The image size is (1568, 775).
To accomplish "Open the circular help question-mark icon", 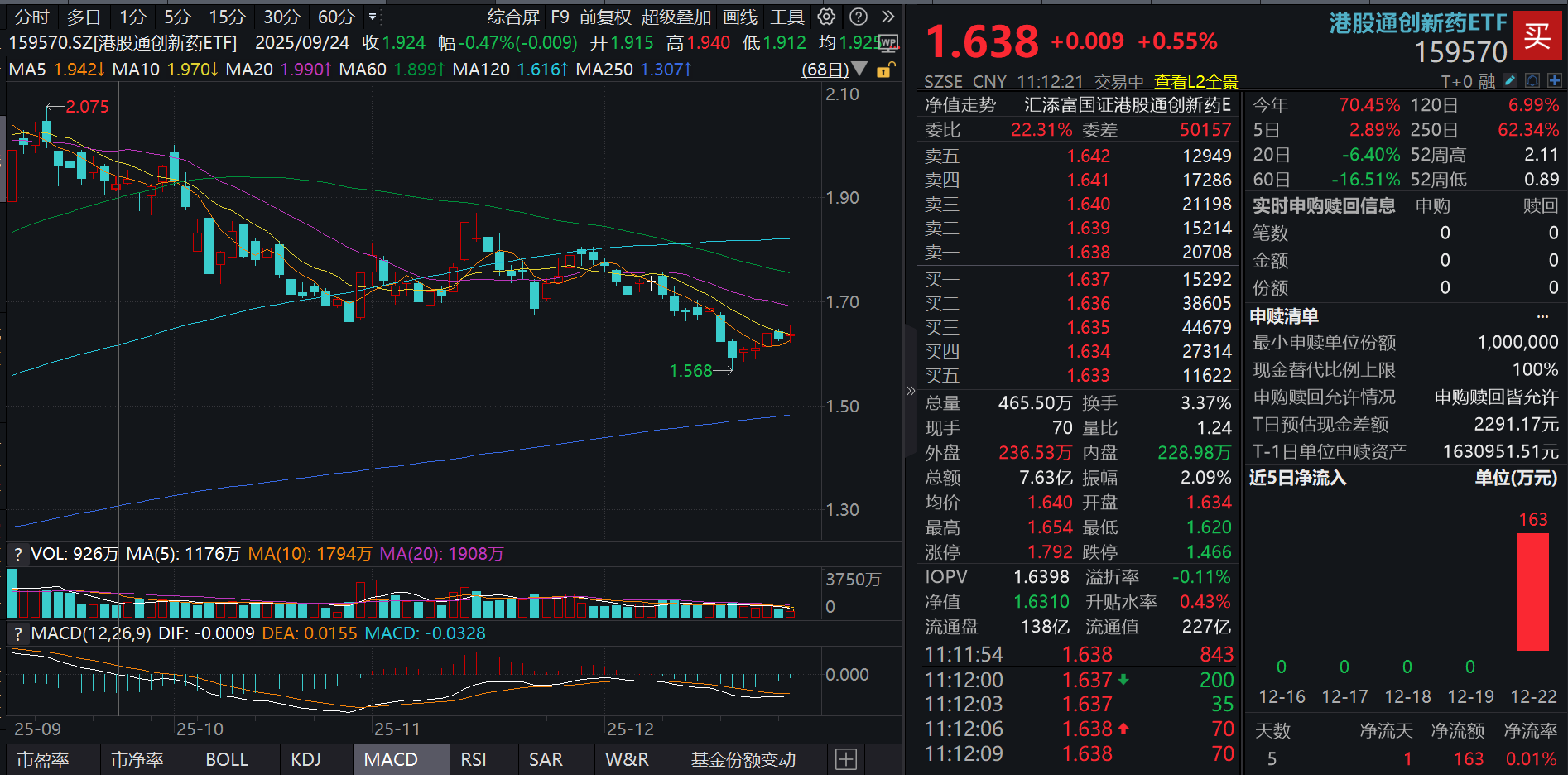I will click(x=858, y=17).
